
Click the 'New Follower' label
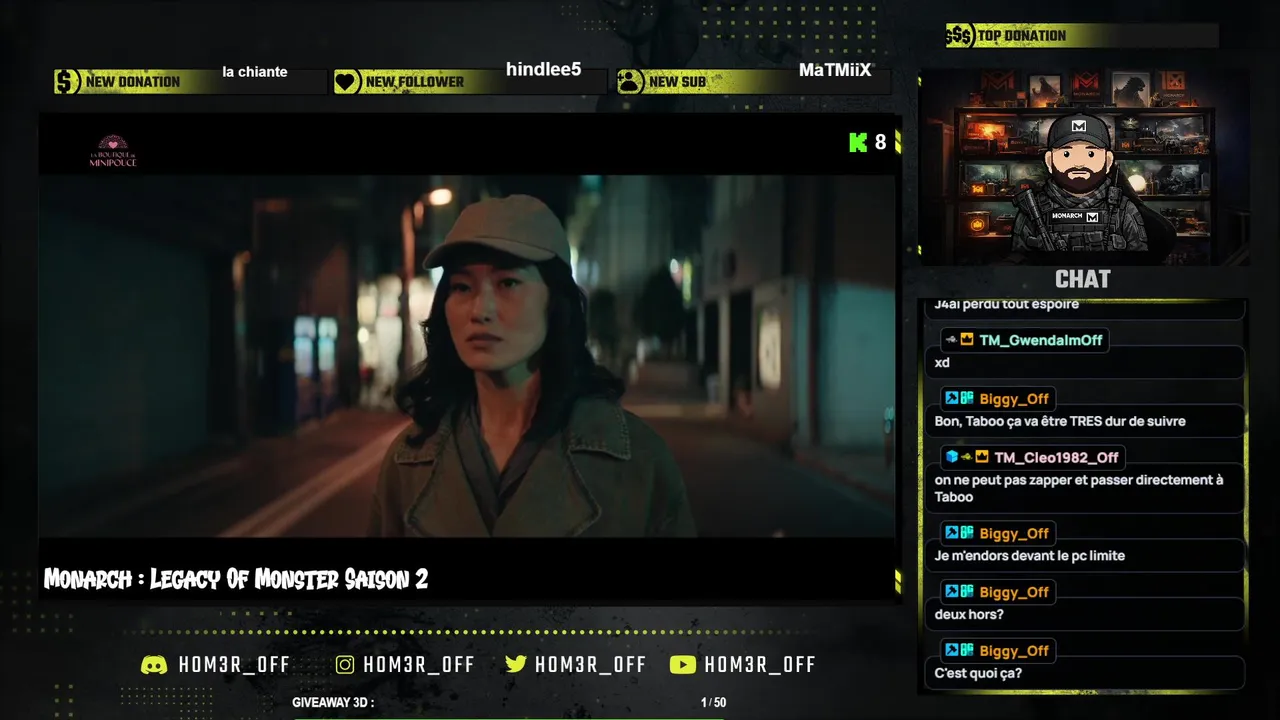pyautogui.click(x=415, y=82)
